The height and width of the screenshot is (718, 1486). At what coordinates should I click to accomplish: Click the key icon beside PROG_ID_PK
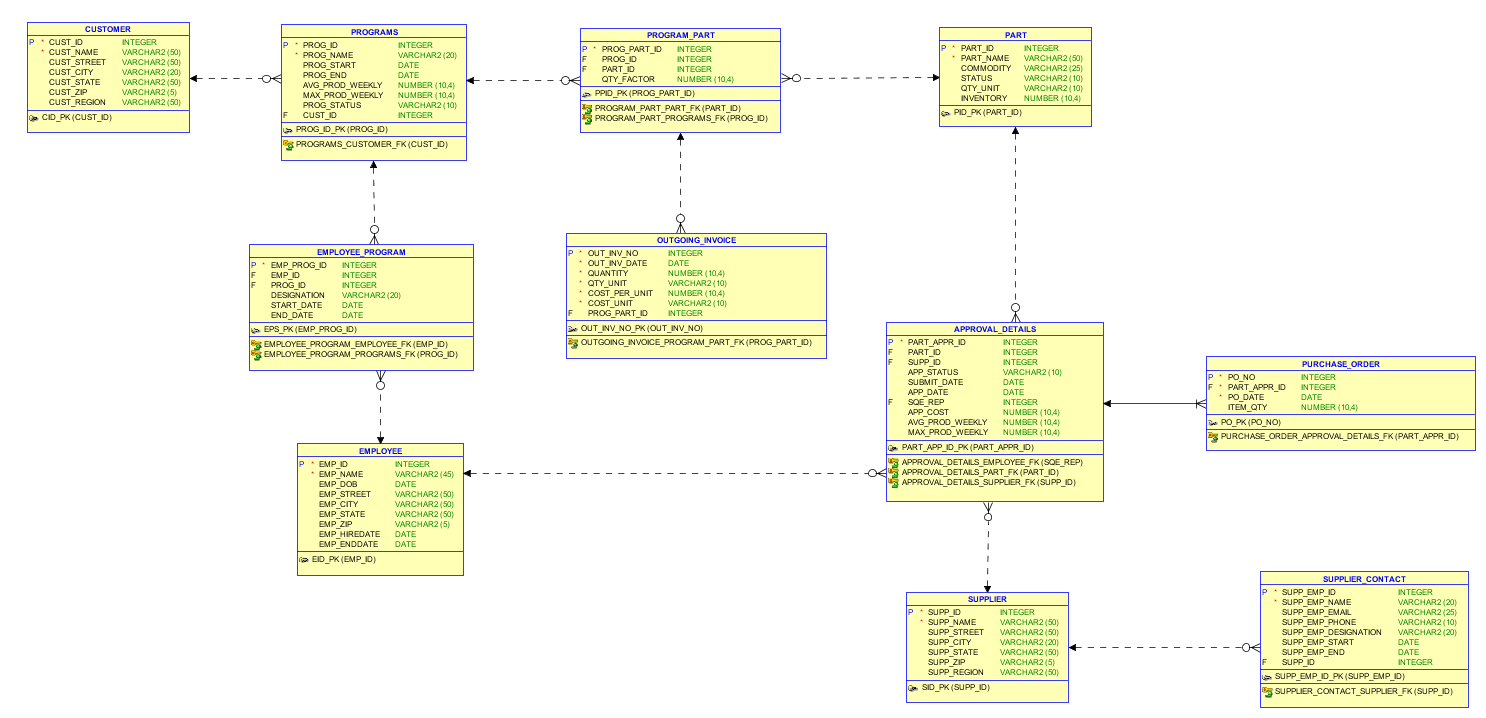click(289, 129)
